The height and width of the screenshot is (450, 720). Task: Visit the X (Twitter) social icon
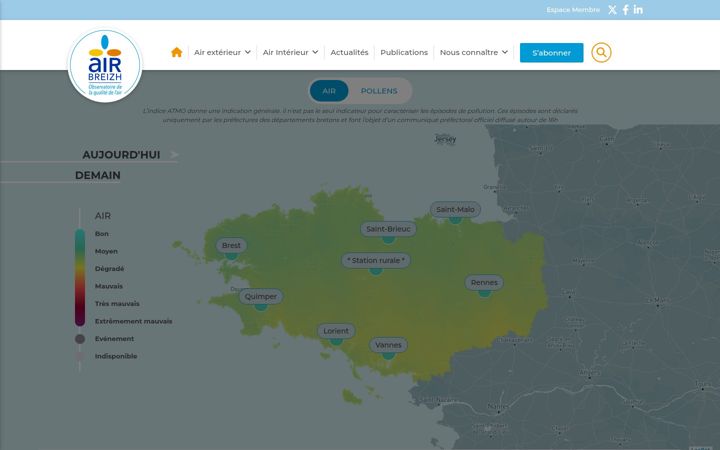pos(612,10)
